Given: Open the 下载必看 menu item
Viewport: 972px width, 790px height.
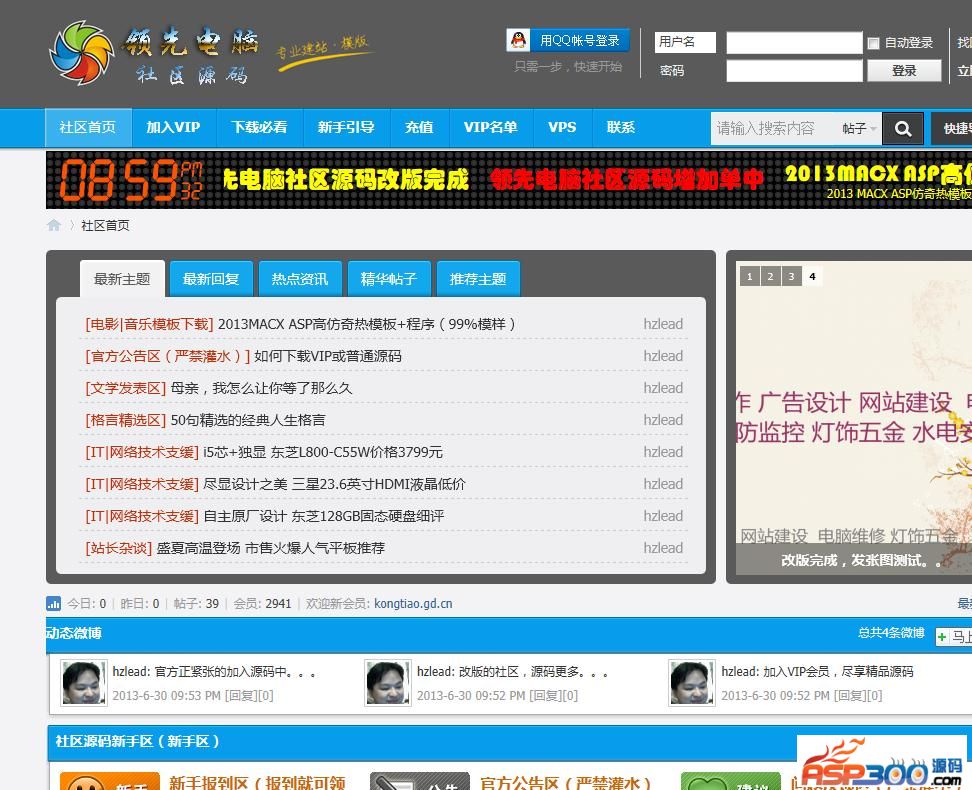Looking at the screenshot, I should point(259,128).
